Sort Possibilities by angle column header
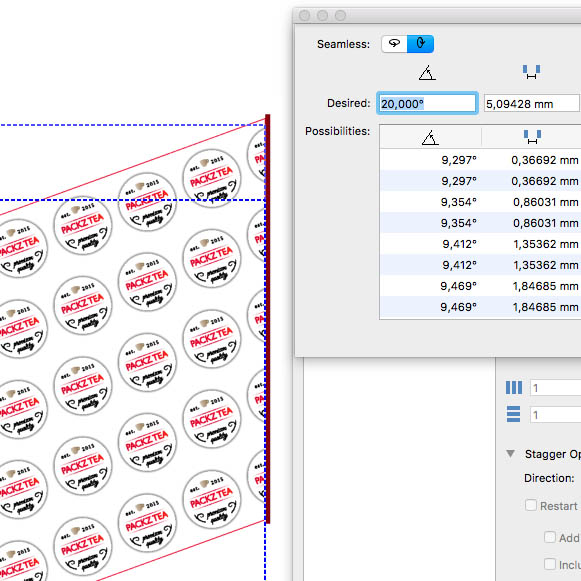Image resolution: width=581 pixels, height=581 pixels. tap(430, 137)
